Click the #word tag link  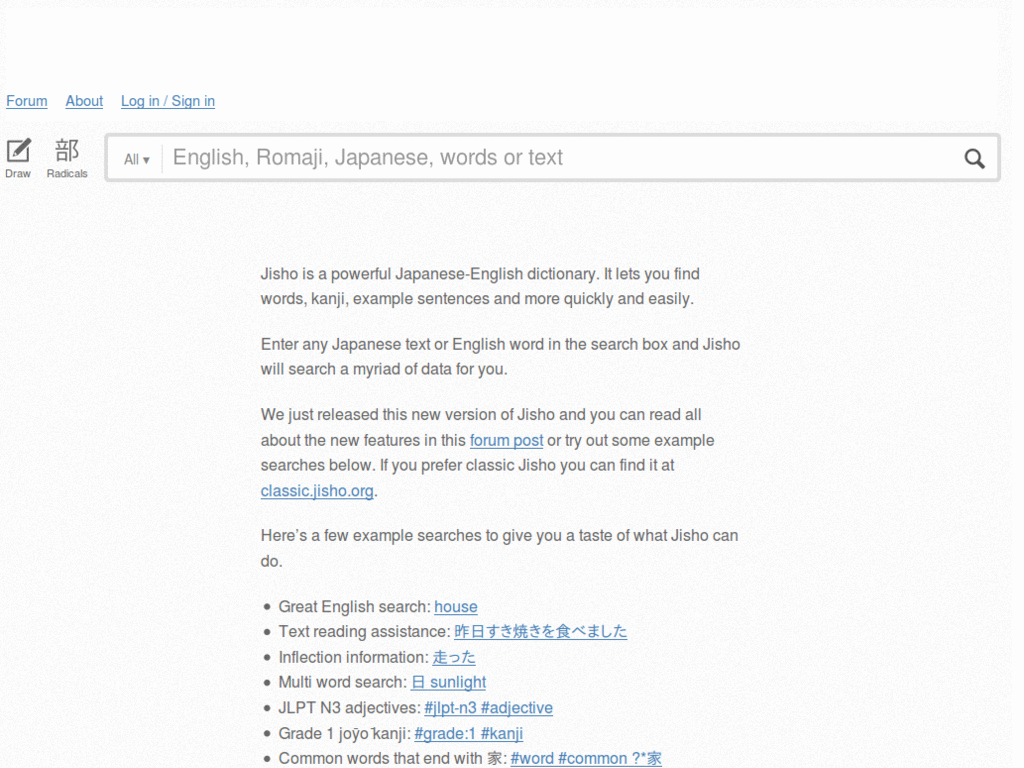[530, 758]
